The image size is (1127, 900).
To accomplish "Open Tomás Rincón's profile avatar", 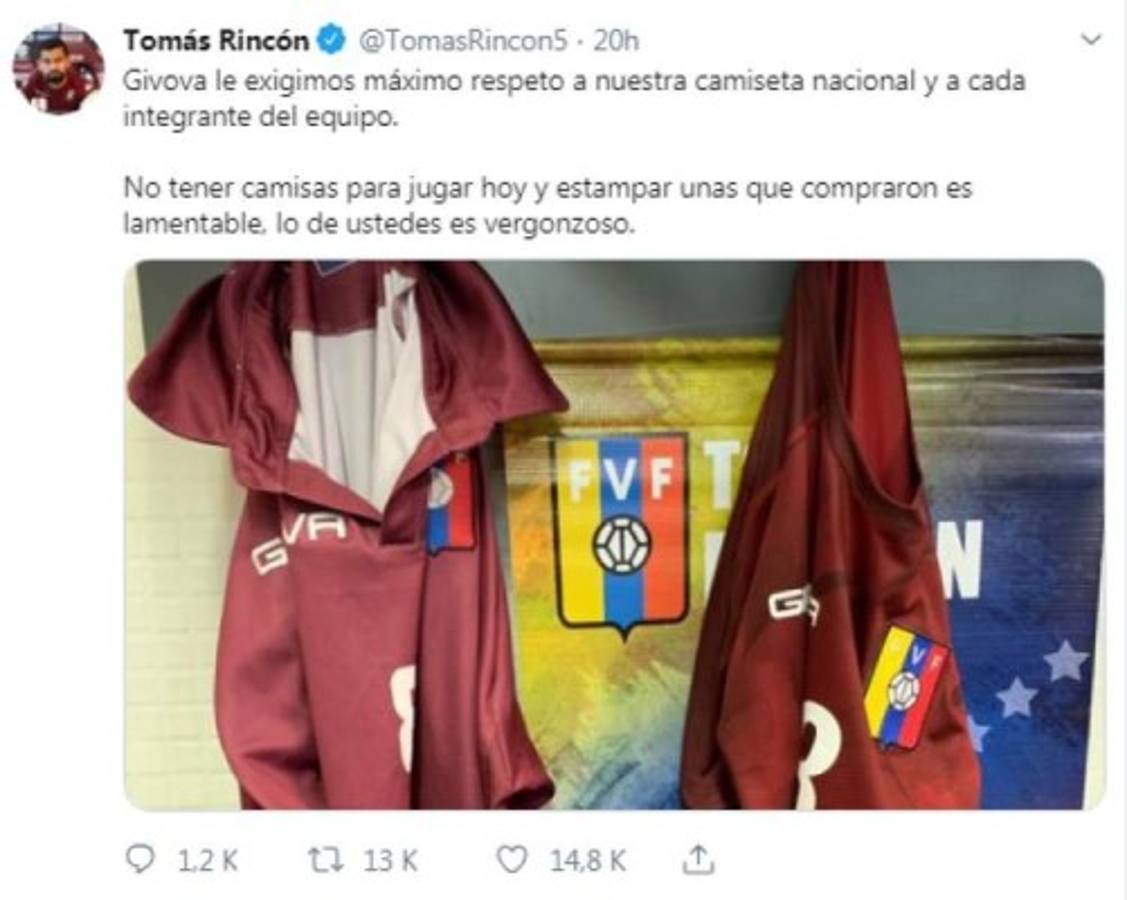I will pyautogui.click(x=59, y=69).
